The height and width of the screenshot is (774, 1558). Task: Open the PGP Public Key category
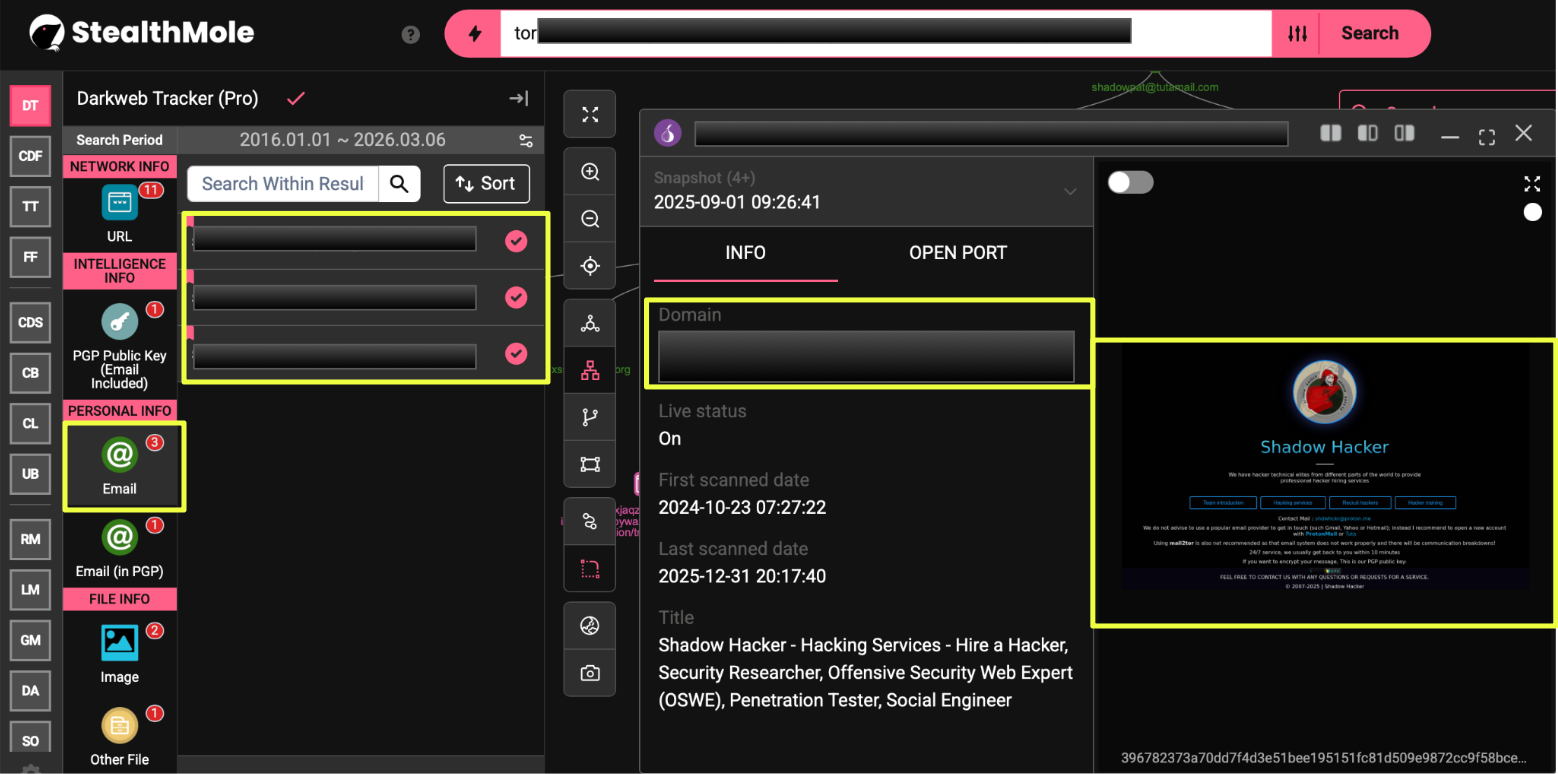[119, 322]
